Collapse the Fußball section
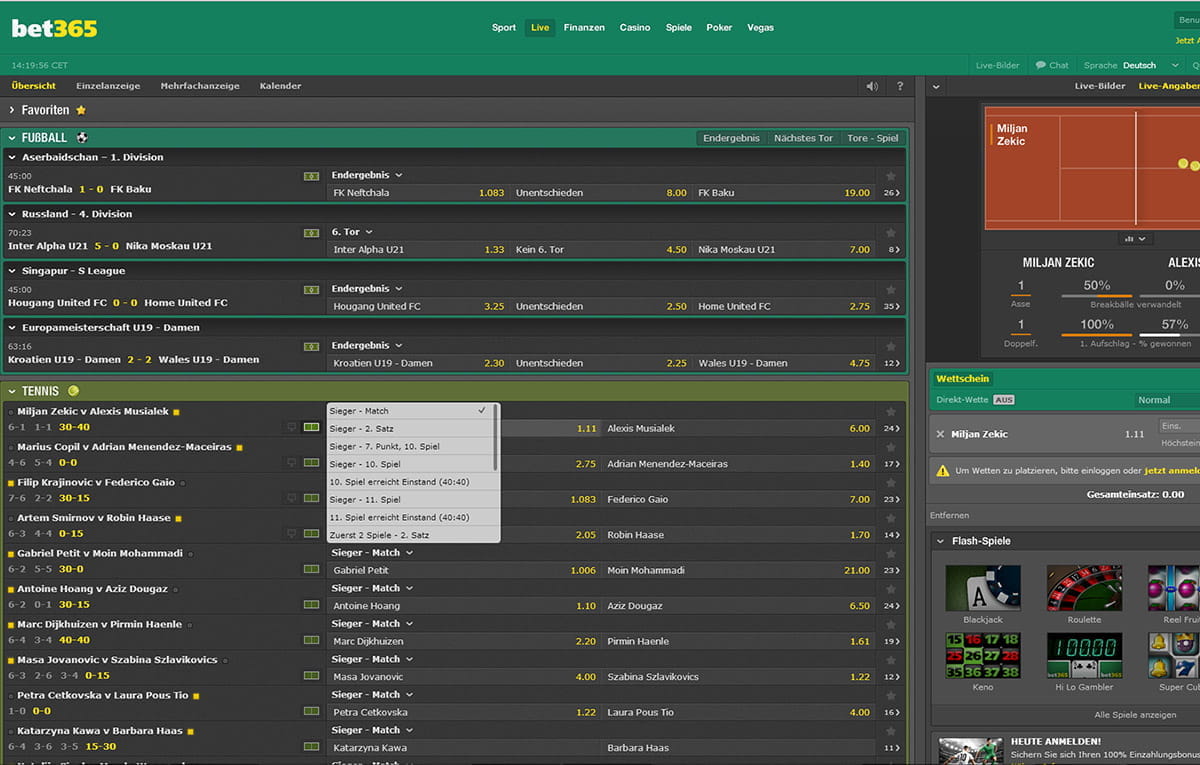This screenshot has width=1200, height=765. pyautogui.click(x=12, y=138)
